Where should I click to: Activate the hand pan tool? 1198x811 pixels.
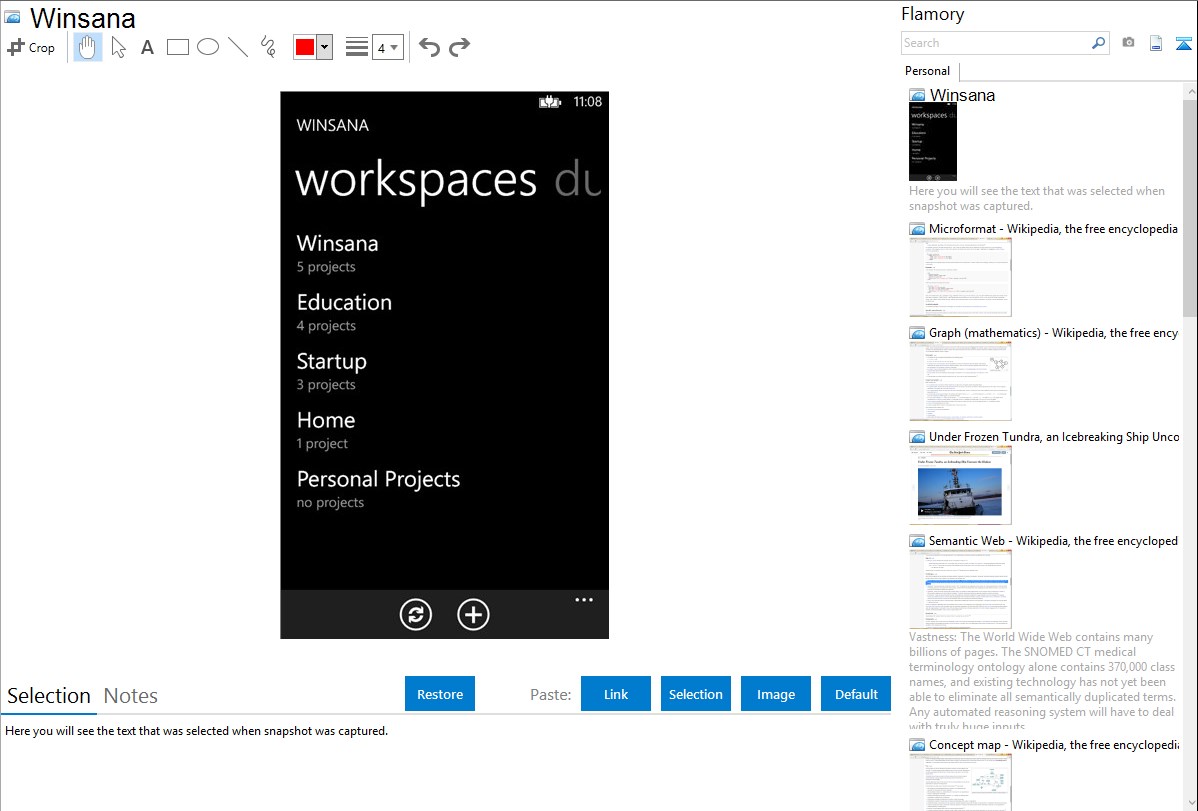[x=88, y=47]
